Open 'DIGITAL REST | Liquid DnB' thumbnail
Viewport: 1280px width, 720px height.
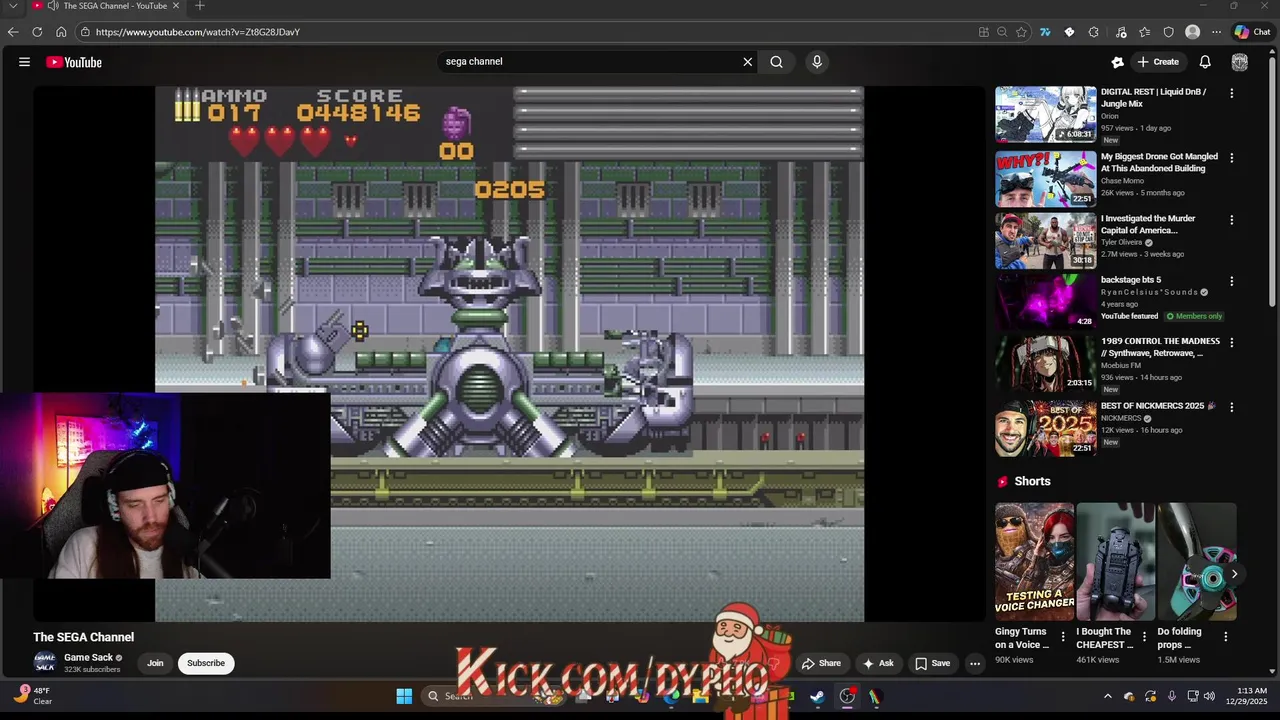pyautogui.click(x=1045, y=114)
